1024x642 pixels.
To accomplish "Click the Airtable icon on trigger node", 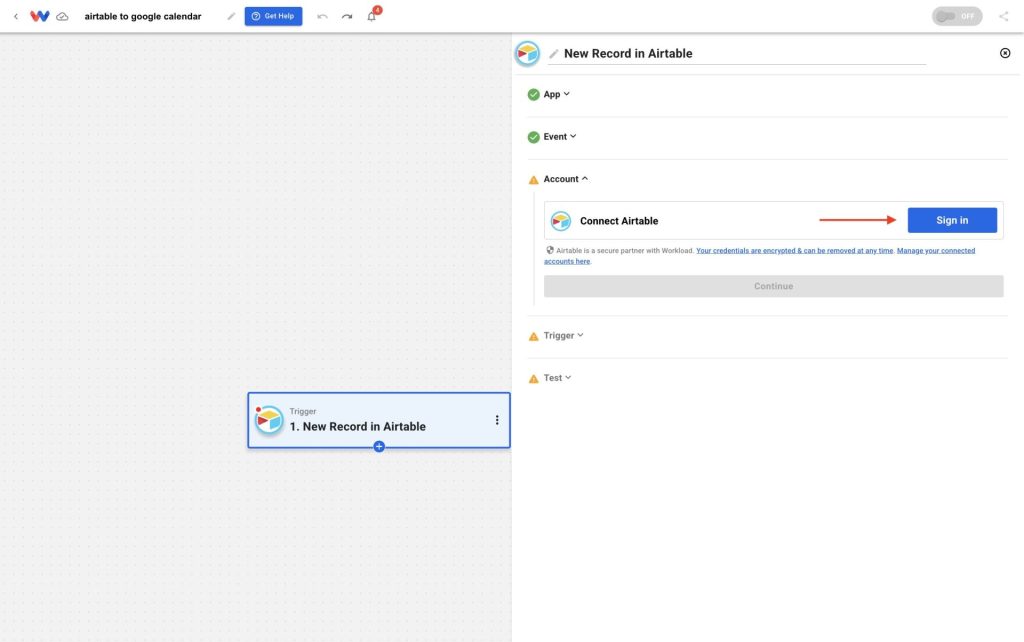I will [x=268, y=420].
